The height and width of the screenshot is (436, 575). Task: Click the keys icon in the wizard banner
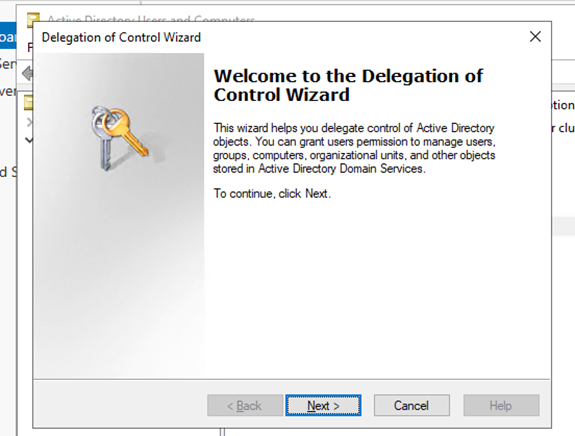point(120,138)
